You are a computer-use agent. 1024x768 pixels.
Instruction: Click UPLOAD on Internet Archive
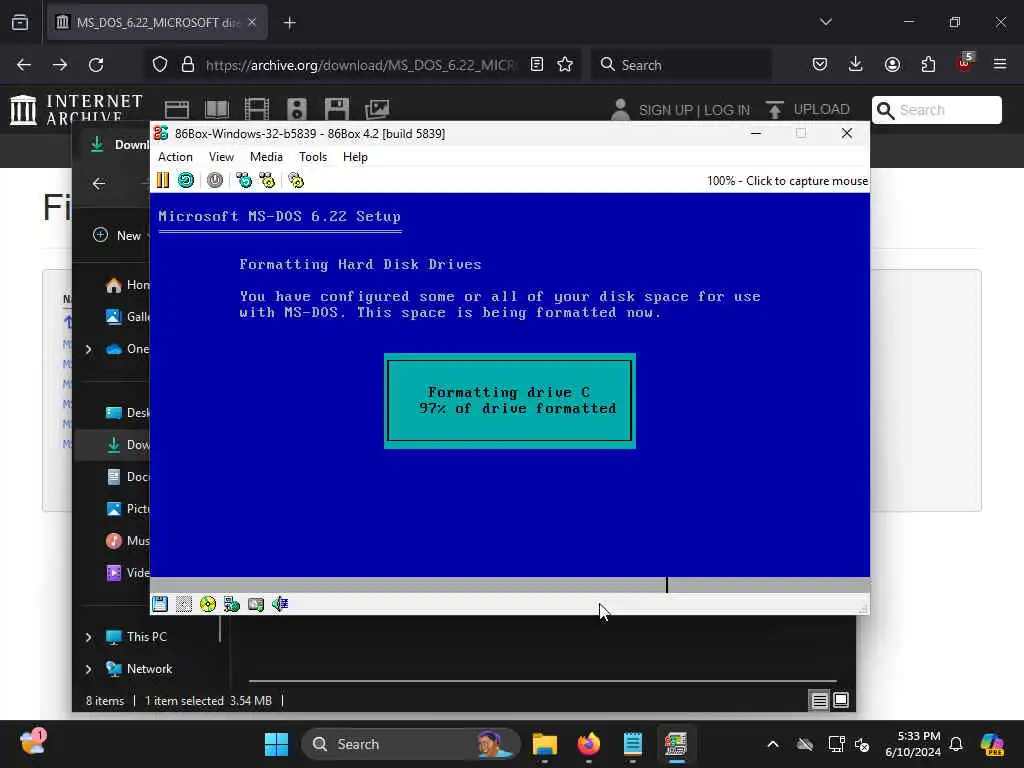(808, 110)
